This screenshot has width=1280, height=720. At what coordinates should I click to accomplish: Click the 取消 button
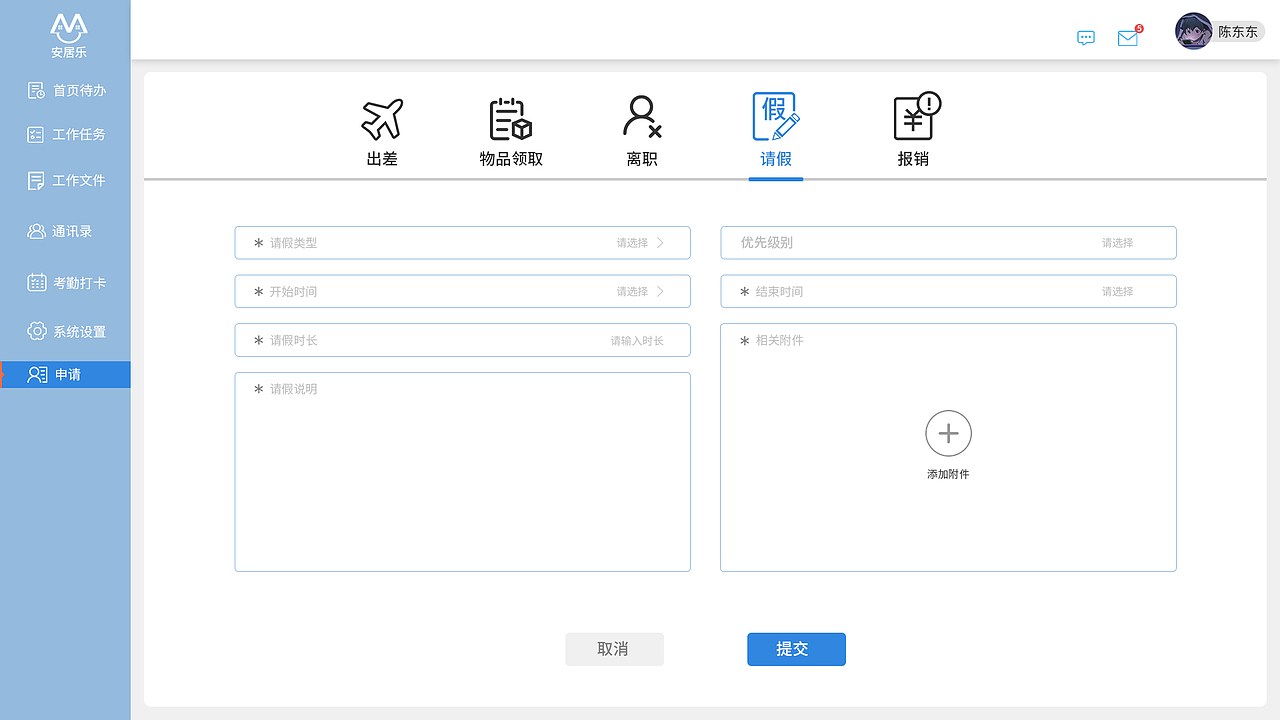click(614, 649)
